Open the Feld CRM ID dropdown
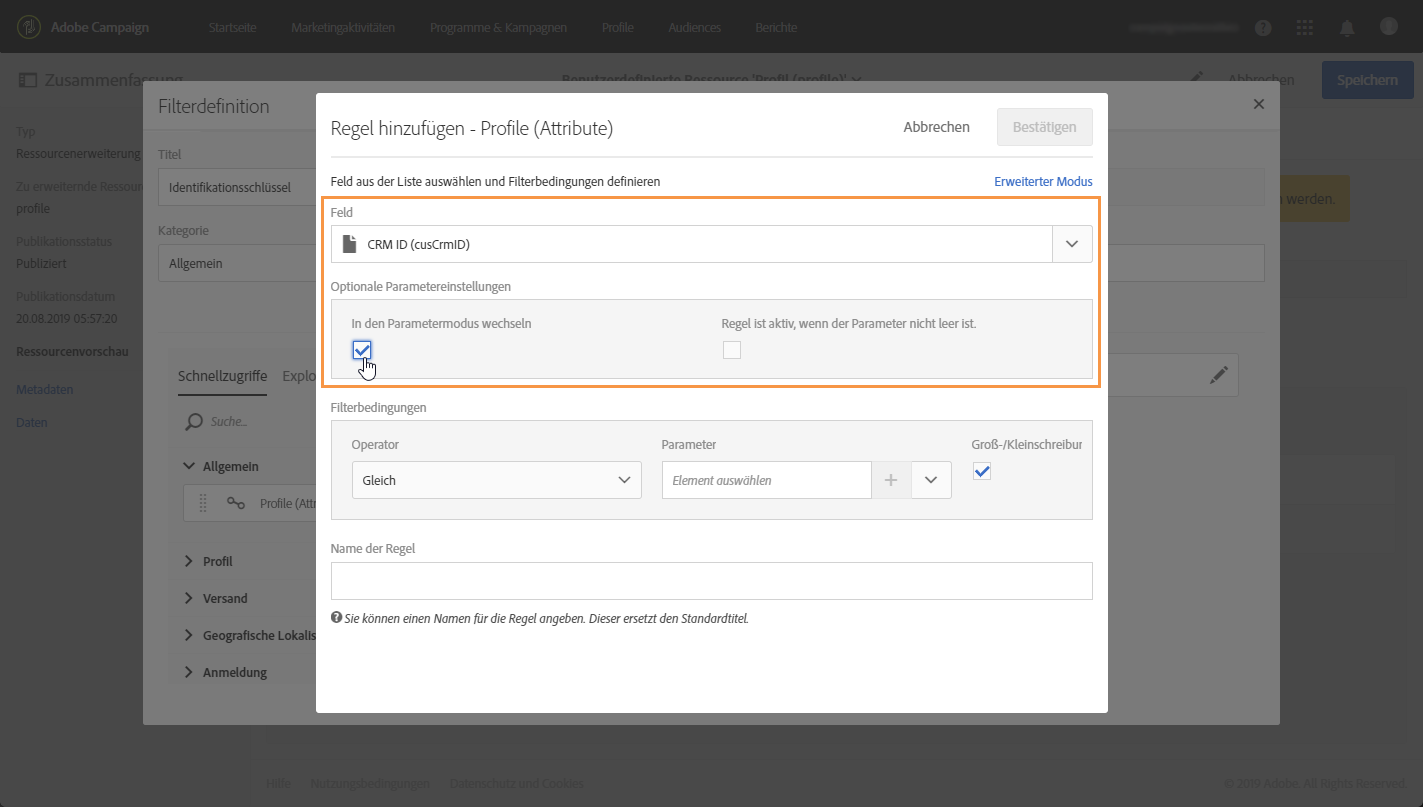 (1072, 244)
